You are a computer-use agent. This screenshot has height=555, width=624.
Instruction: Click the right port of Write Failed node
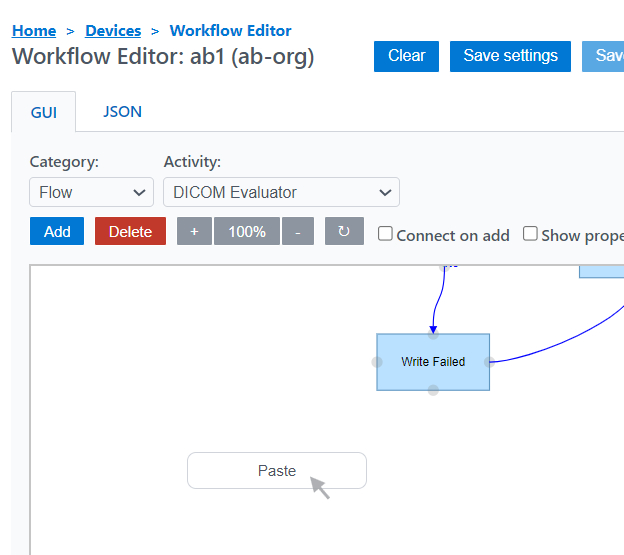(489, 362)
